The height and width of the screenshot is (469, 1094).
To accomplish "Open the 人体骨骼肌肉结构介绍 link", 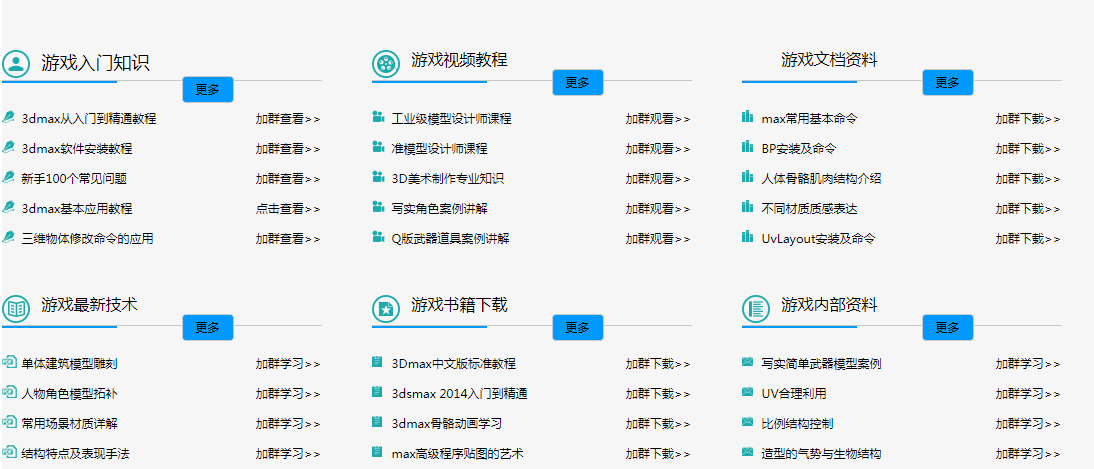I will pyautogui.click(x=821, y=179).
